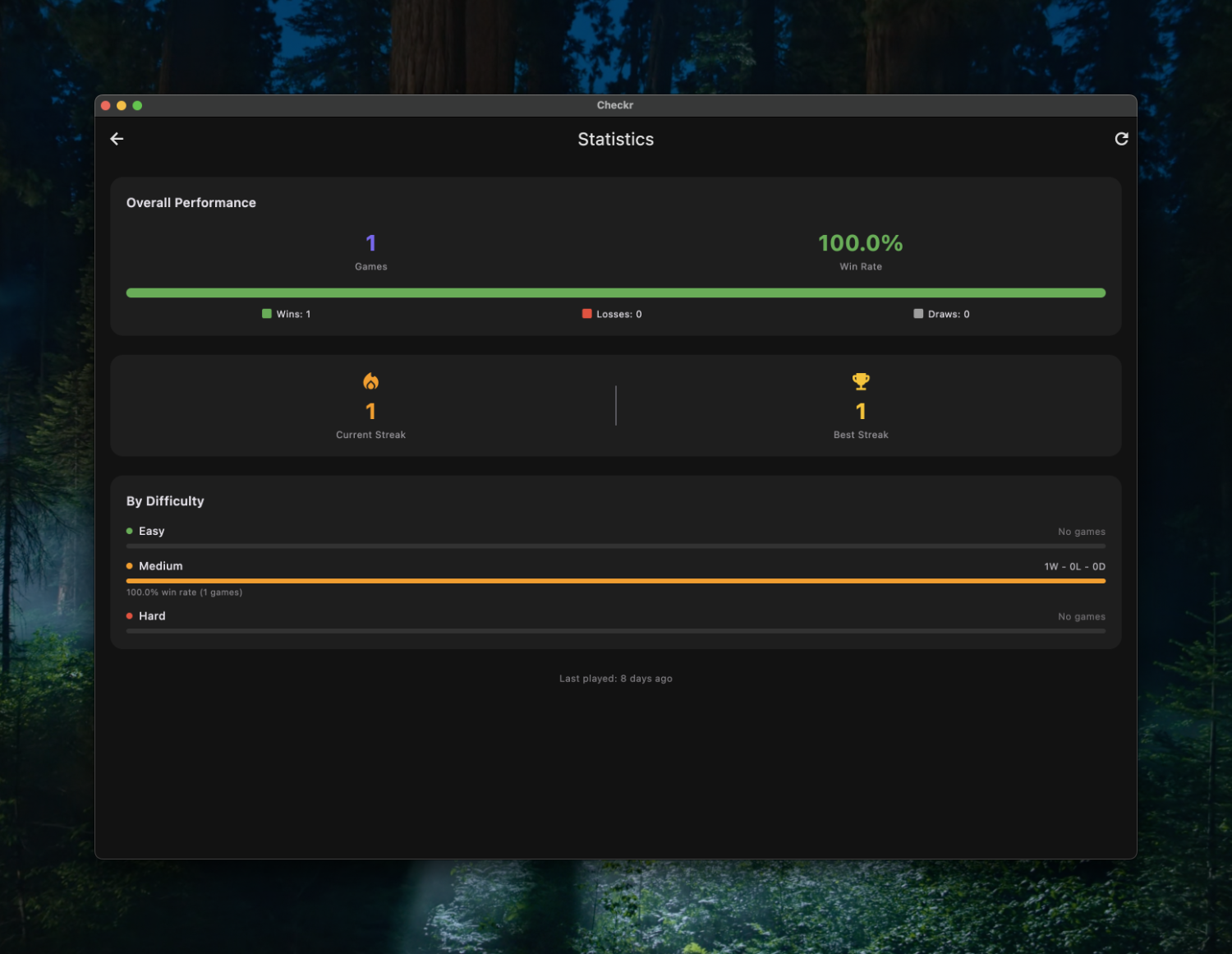Screen dimensions: 1232x954
Task: Click the Best Streak trophy icon
Action: click(x=861, y=381)
